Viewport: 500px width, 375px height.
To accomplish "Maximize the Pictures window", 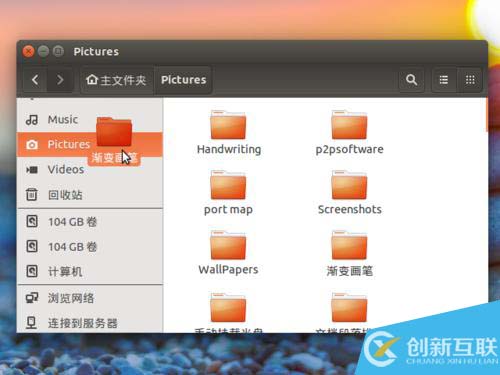I will tap(58, 51).
